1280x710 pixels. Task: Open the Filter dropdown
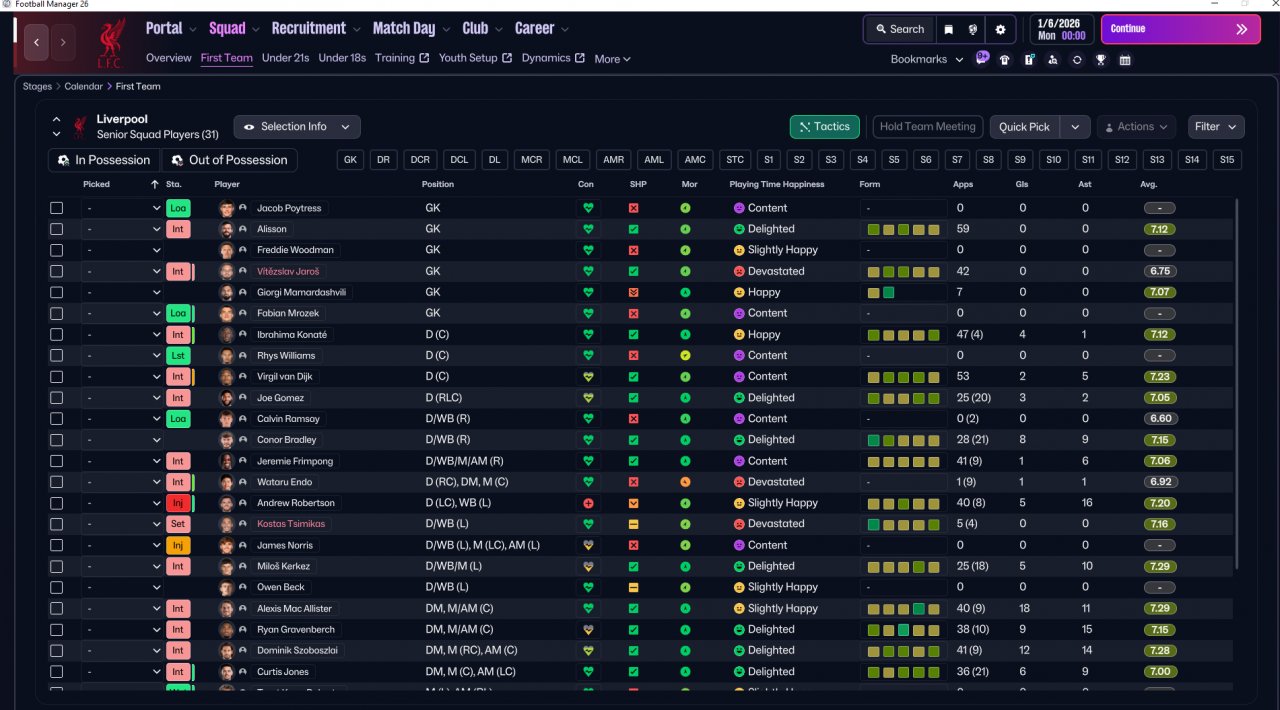click(x=1216, y=127)
